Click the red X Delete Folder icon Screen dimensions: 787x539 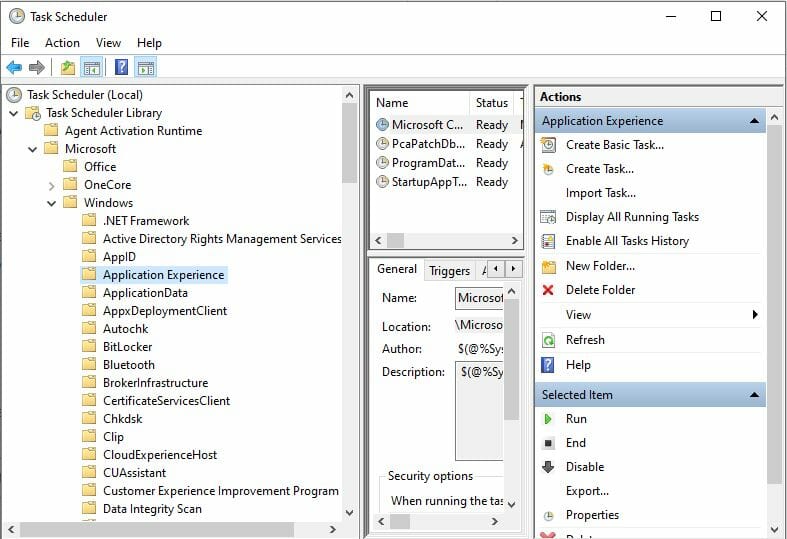(548, 290)
